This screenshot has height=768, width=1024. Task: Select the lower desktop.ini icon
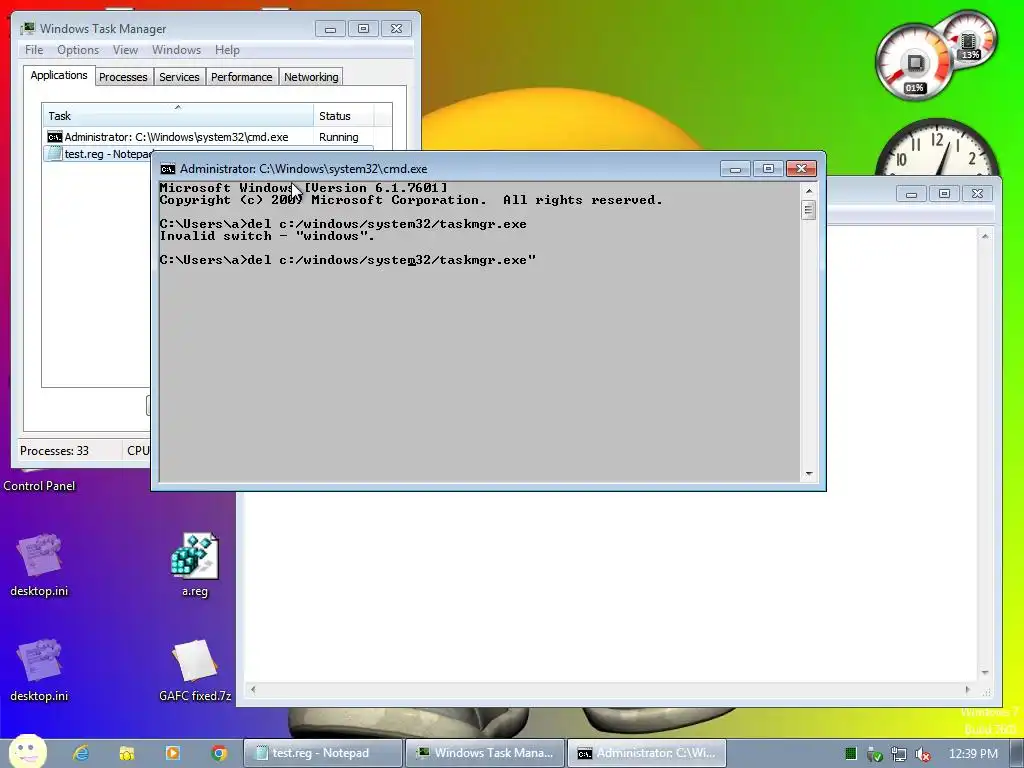pos(39,670)
